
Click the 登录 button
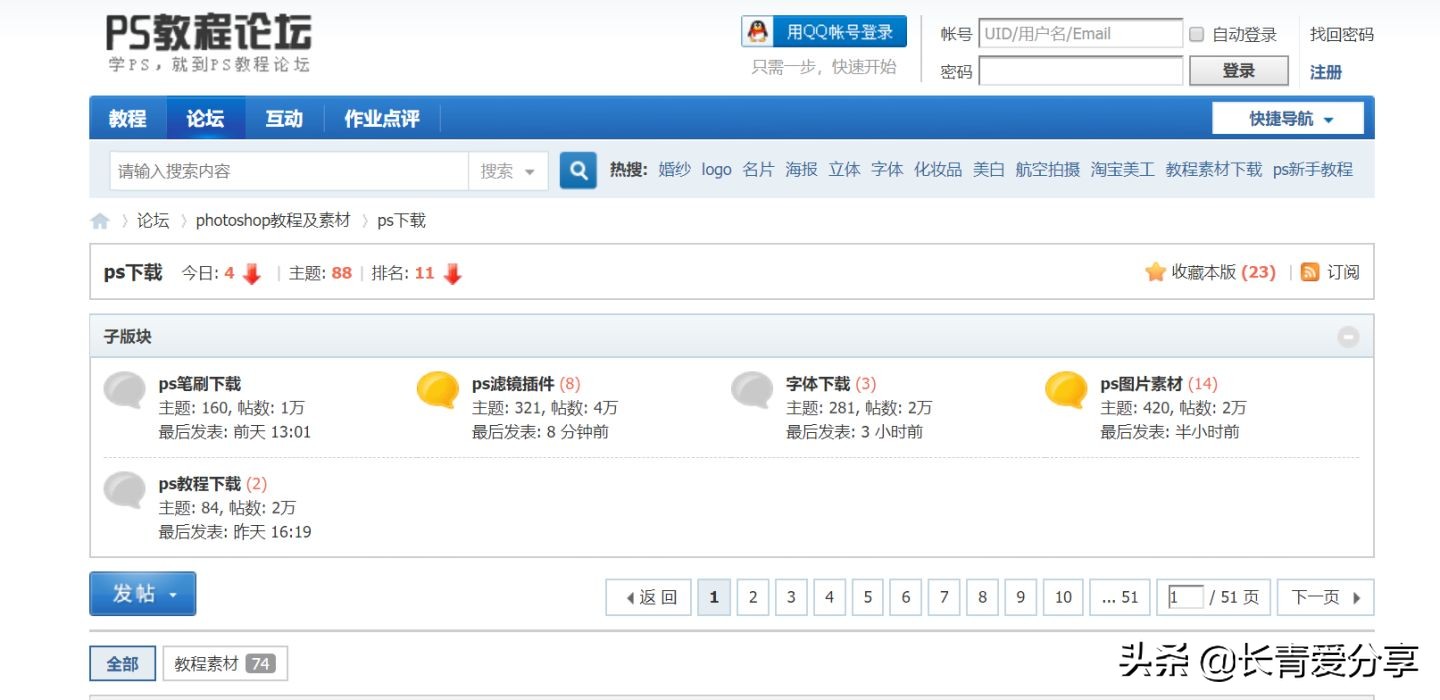tap(1238, 70)
